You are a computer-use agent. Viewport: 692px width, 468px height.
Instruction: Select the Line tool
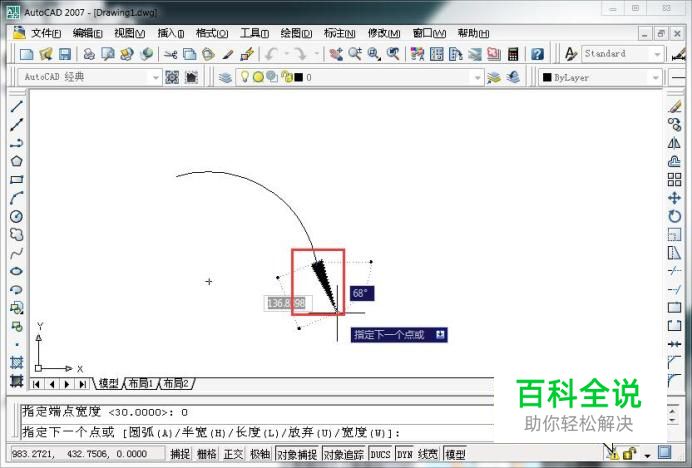(17, 106)
